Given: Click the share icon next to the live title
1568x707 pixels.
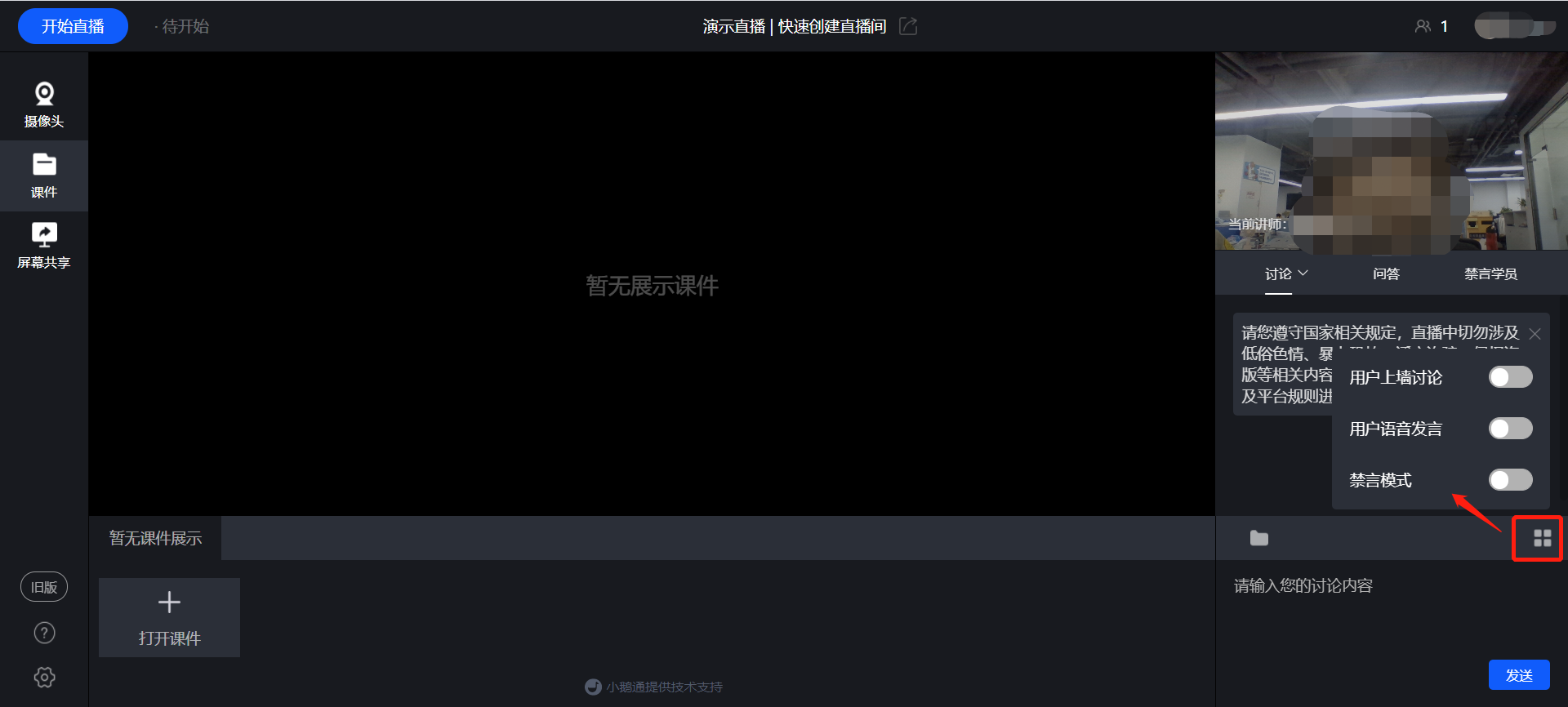Looking at the screenshot, I should [x=908, y=26].
